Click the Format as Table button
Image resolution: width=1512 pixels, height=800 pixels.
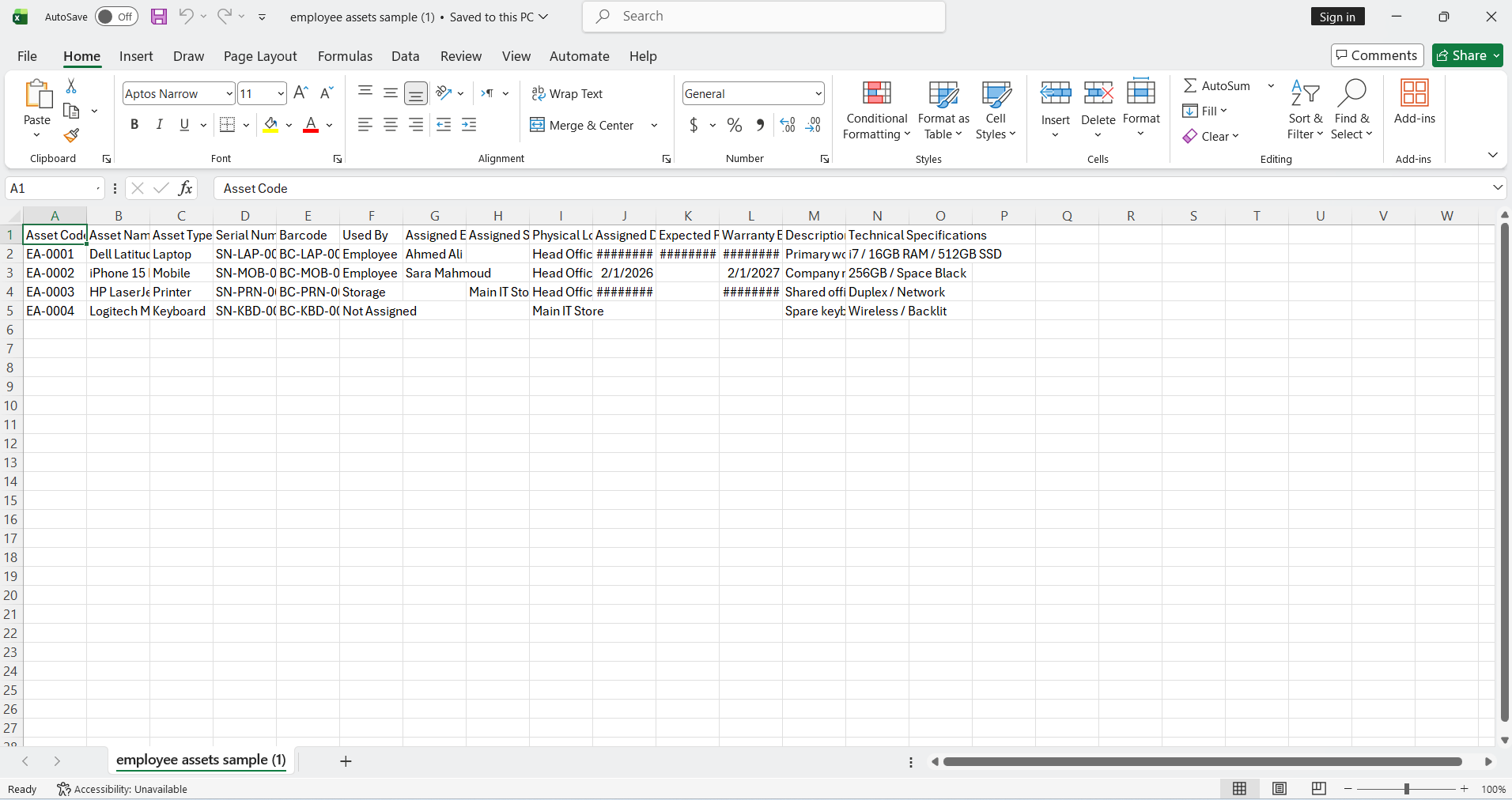tap(943, 110)
